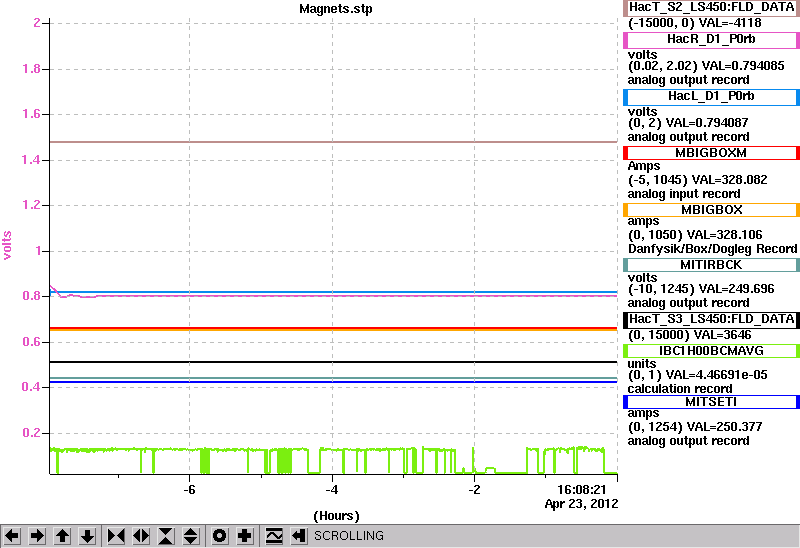This screenshot has height=548, width=800.
Task: Click the 'Danfysik/Box/Dogleg Record' description
Action: pos(713,249)
